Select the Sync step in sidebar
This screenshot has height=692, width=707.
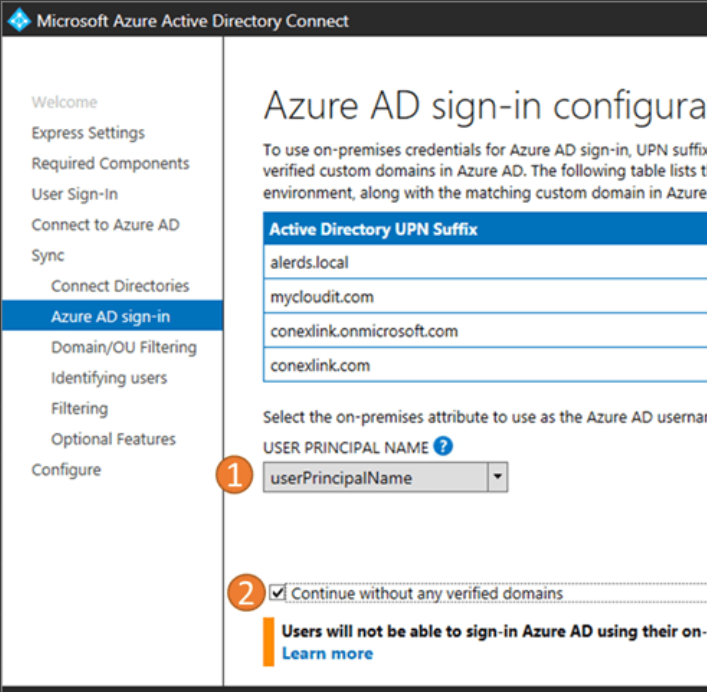48,256
